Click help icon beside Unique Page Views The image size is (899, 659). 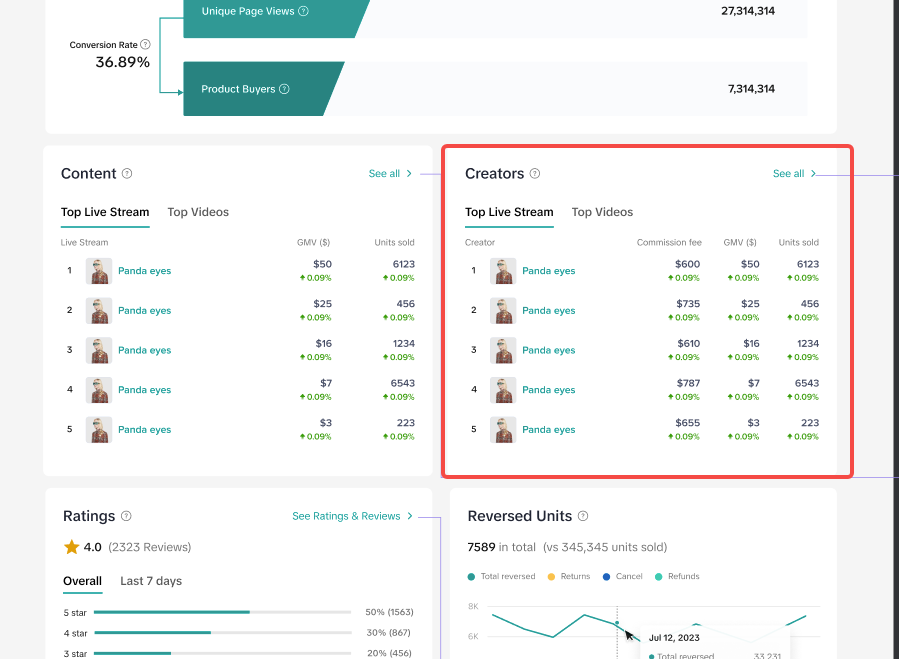tap(304, 11)
